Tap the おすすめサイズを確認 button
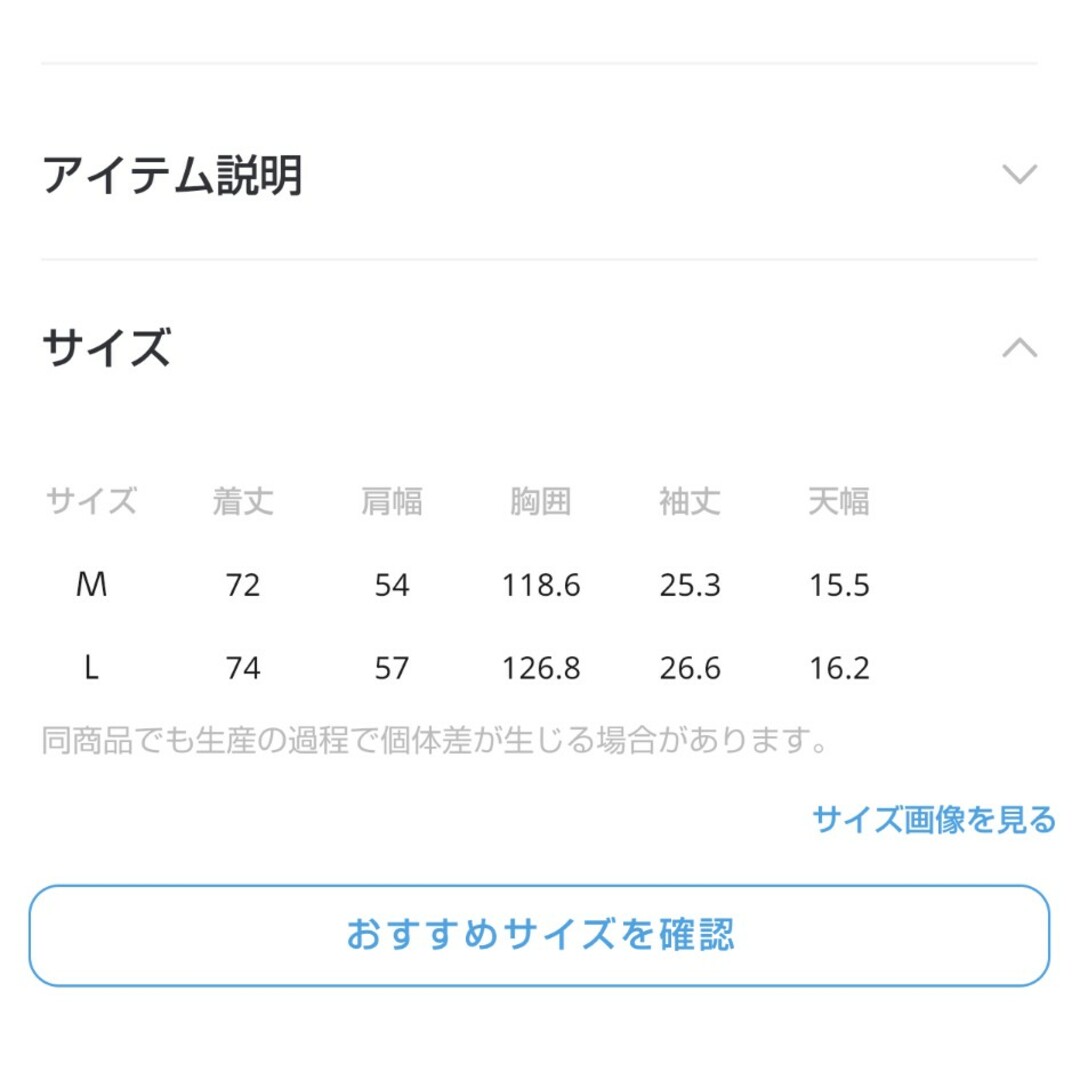This screenshot has width=1080, height=1080. [x=539, y=935]
